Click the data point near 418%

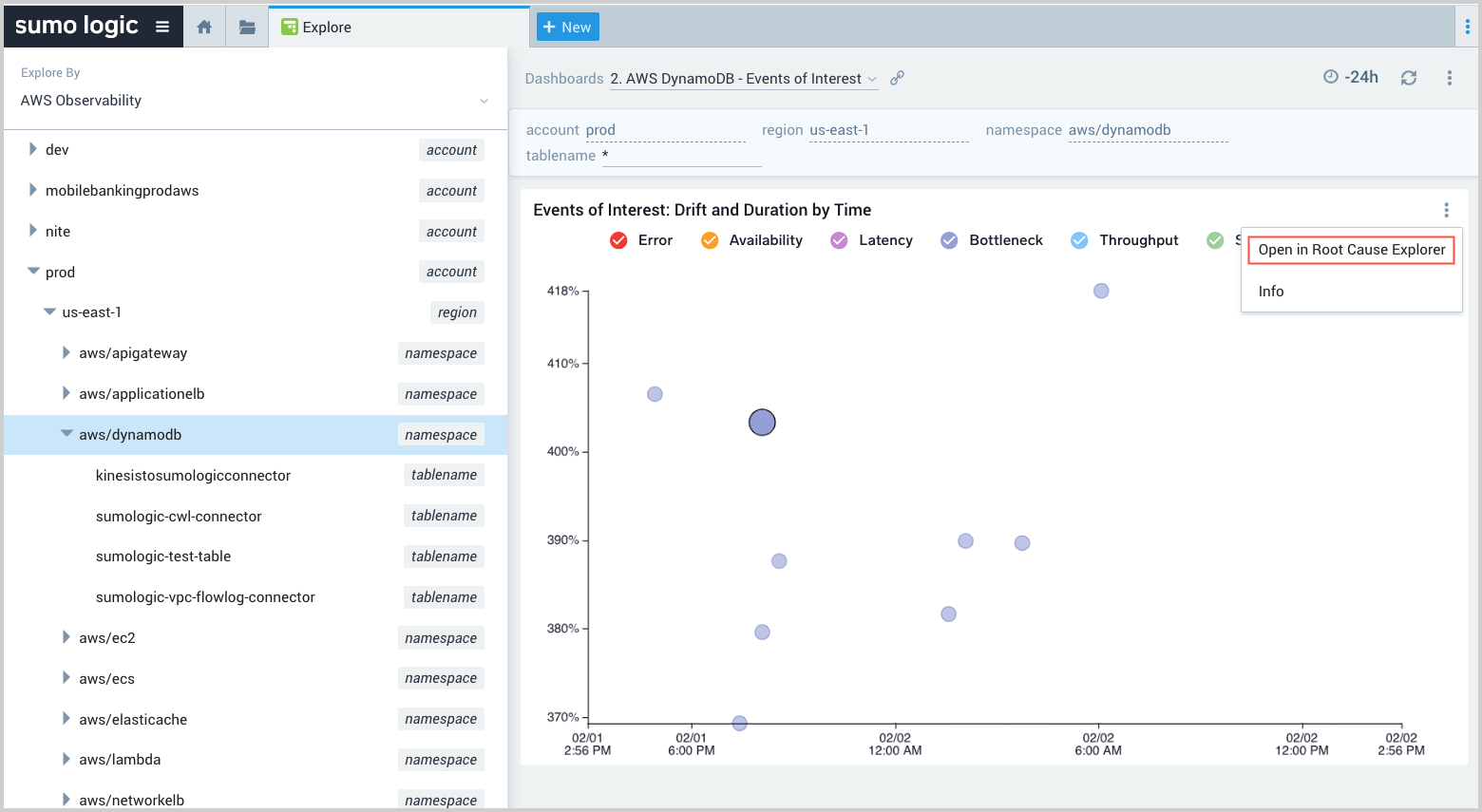[1101, 291]
